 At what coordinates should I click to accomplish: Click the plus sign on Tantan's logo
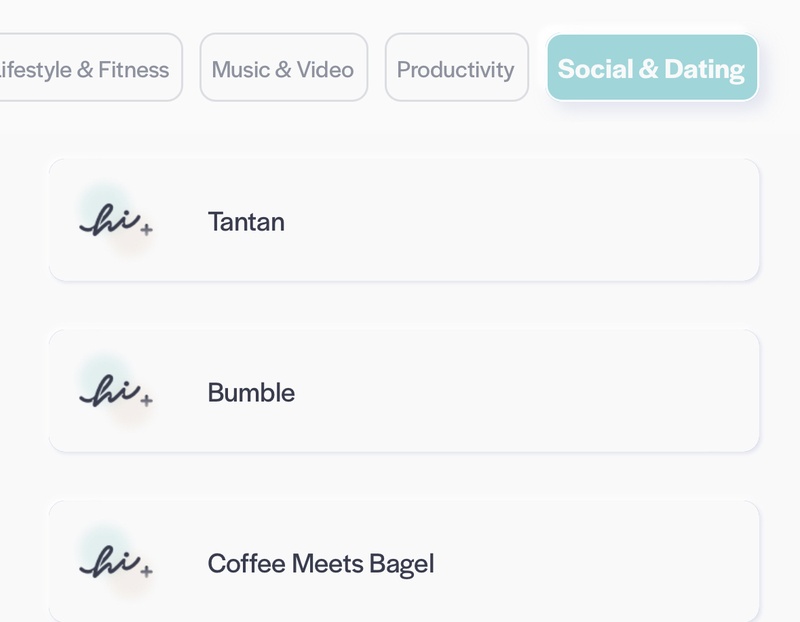point(146,230)
